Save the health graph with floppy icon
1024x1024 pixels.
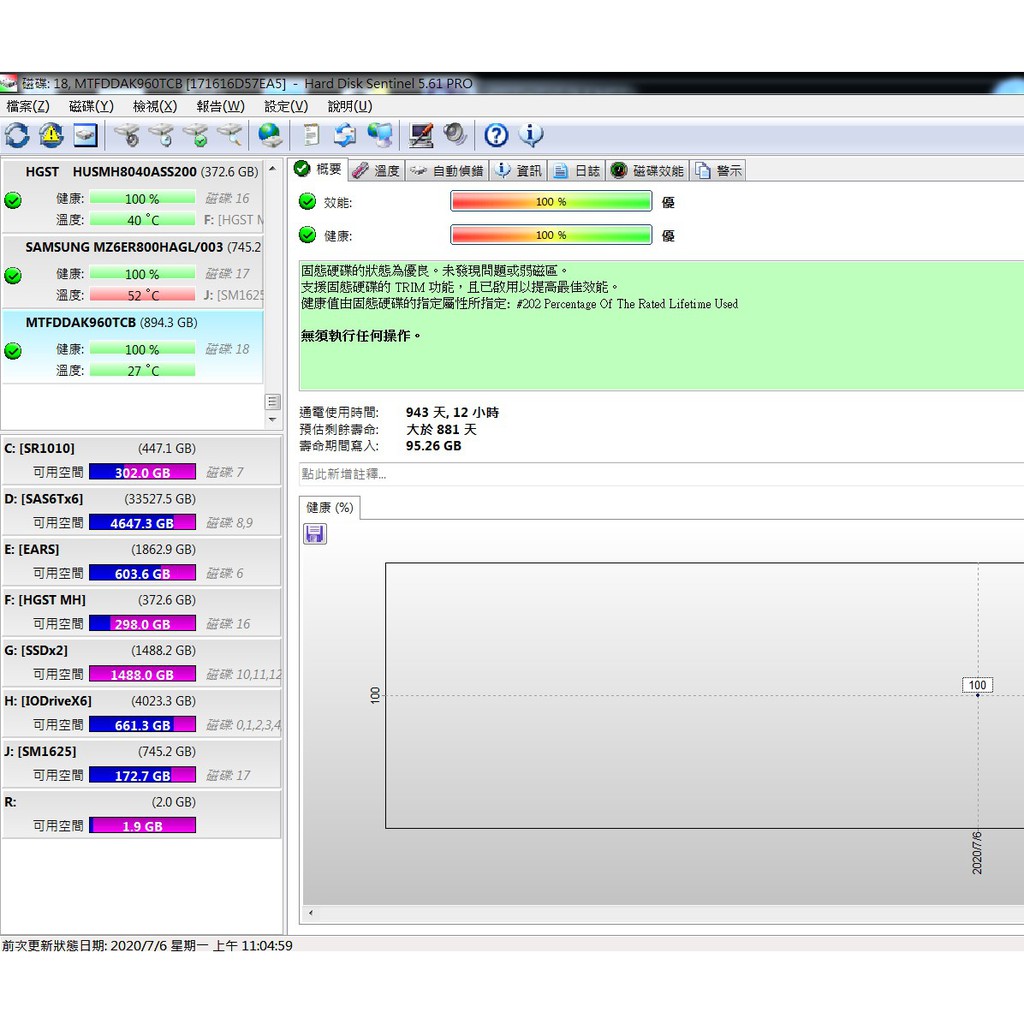click(x=315, y=534)
